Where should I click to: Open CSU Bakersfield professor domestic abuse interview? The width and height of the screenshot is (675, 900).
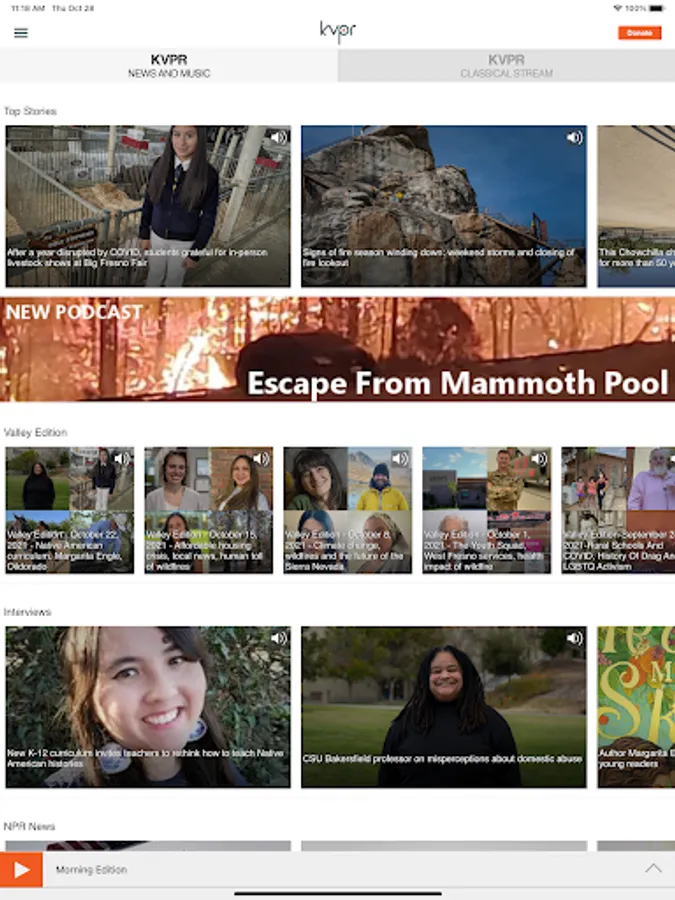click(x=444, y=707)
